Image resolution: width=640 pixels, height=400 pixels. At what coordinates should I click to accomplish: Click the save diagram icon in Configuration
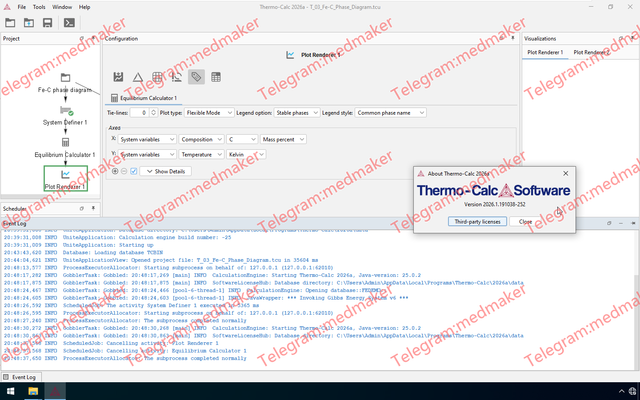click(x=118, y=77)
